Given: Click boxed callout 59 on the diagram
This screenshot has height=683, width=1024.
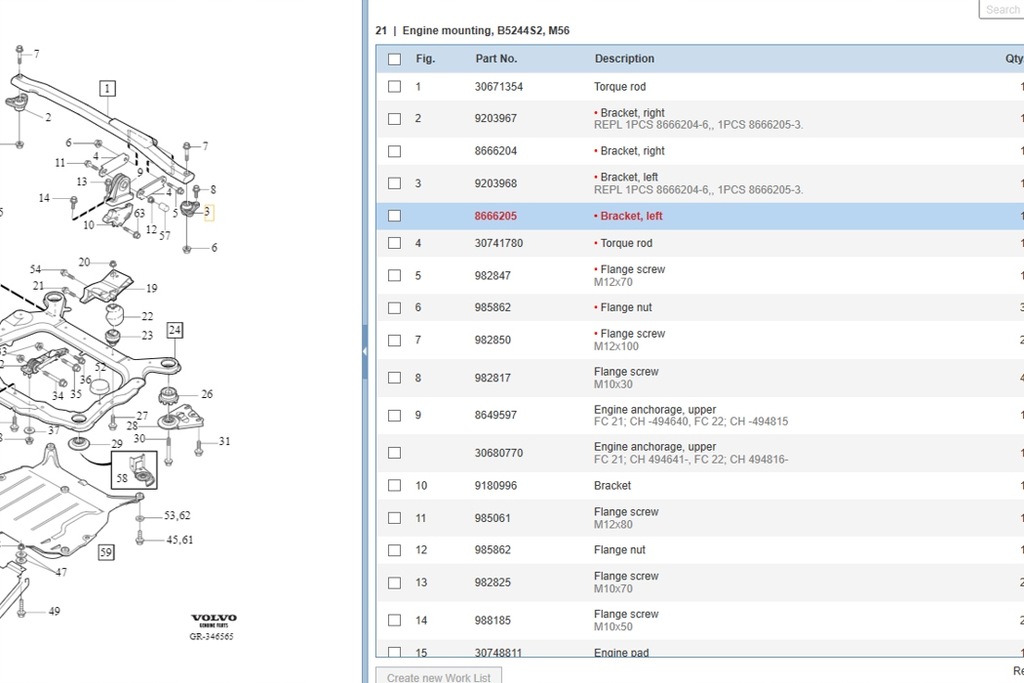Looking at the screenshot, I should 106,552.
